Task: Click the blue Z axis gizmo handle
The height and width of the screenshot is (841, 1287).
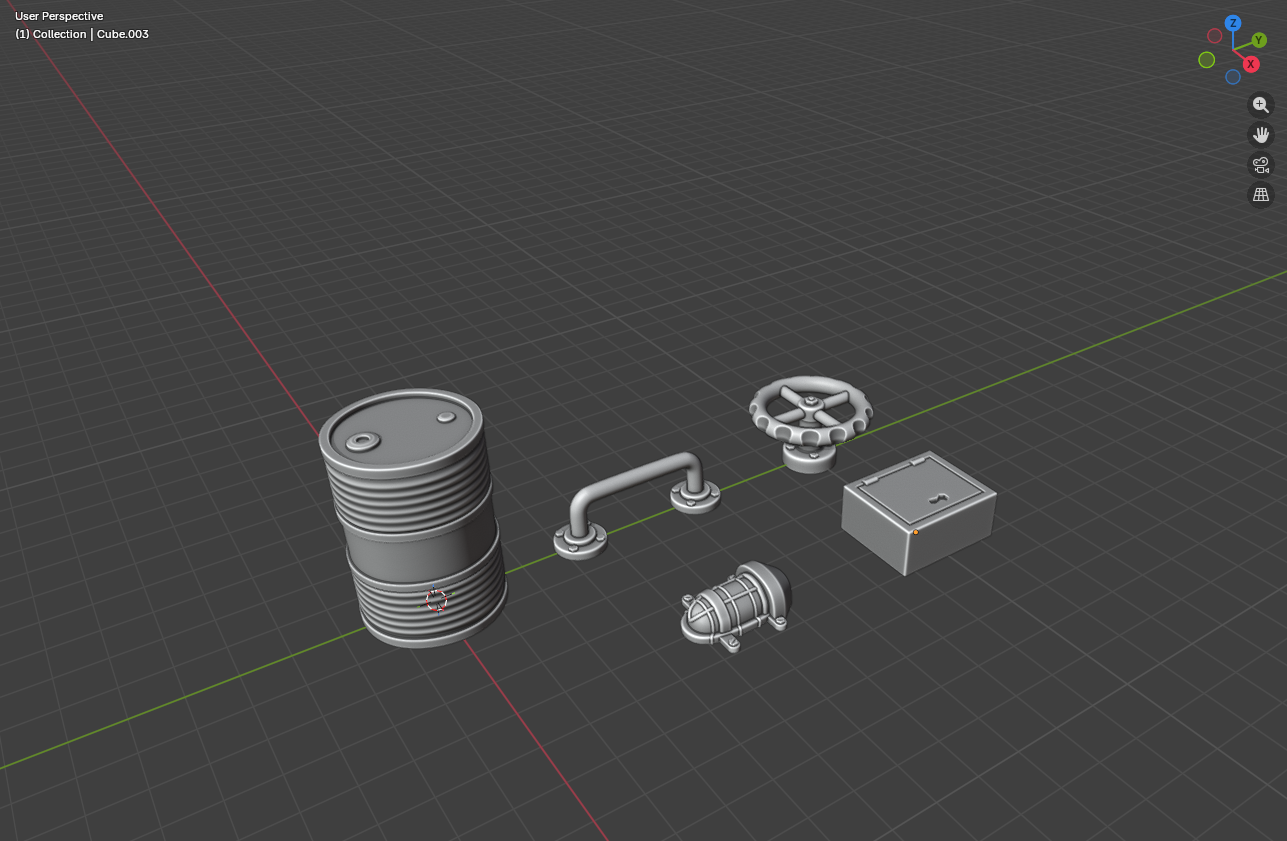Action: pos(1233,23)
